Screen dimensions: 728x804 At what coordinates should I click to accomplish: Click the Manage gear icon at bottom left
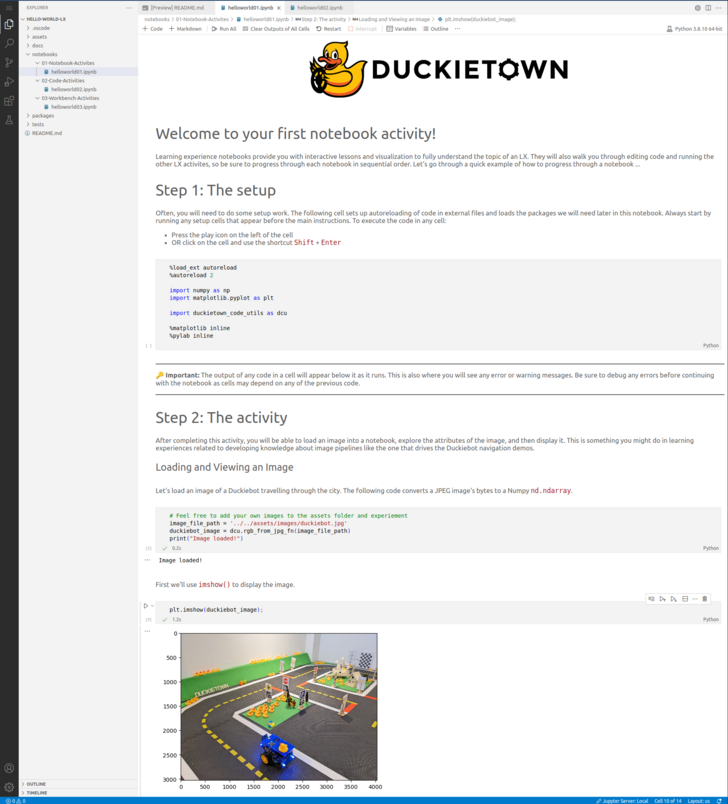pos(9,787)
